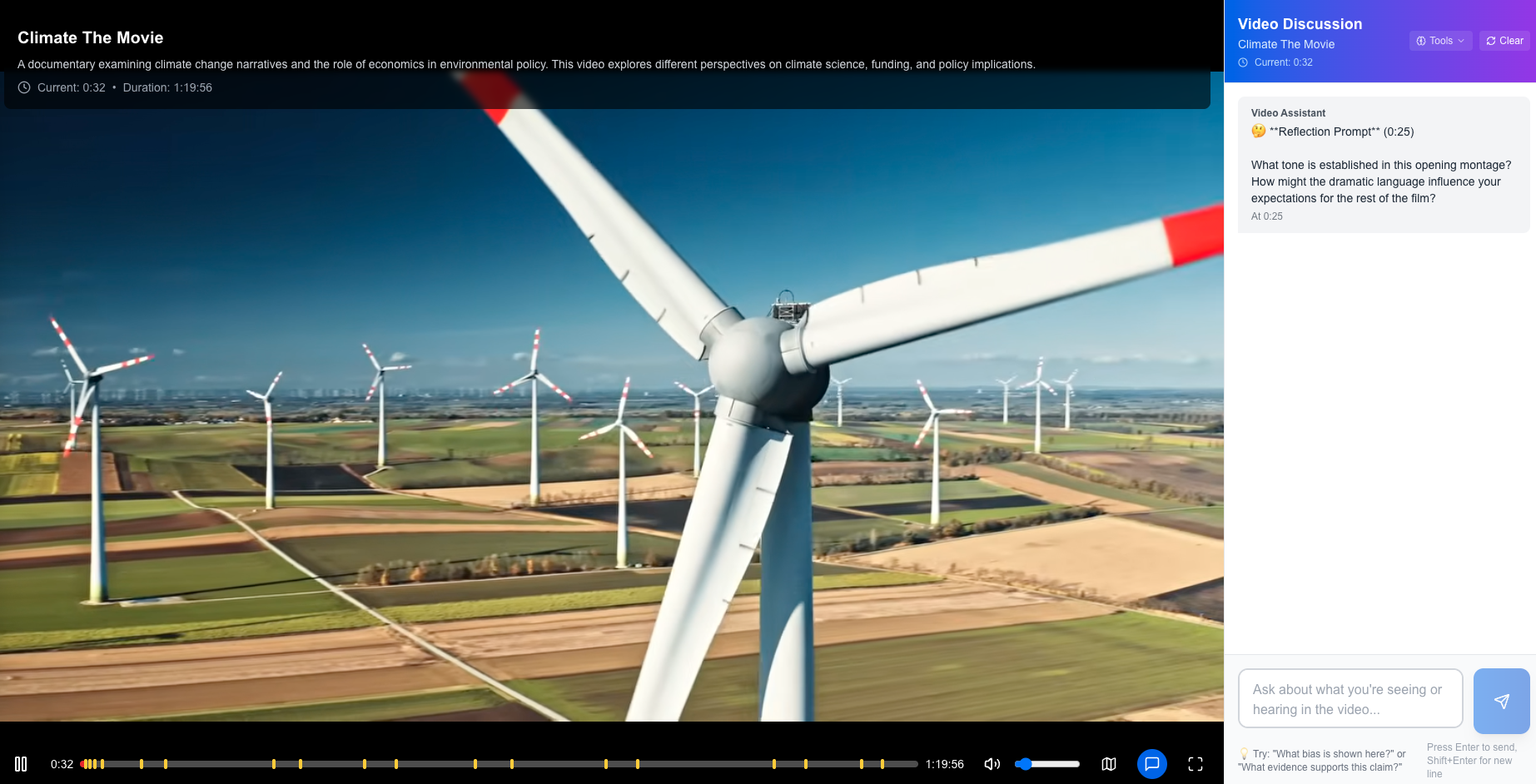
Task: Adjust the volume slider
Action: tap(1047, 764)
